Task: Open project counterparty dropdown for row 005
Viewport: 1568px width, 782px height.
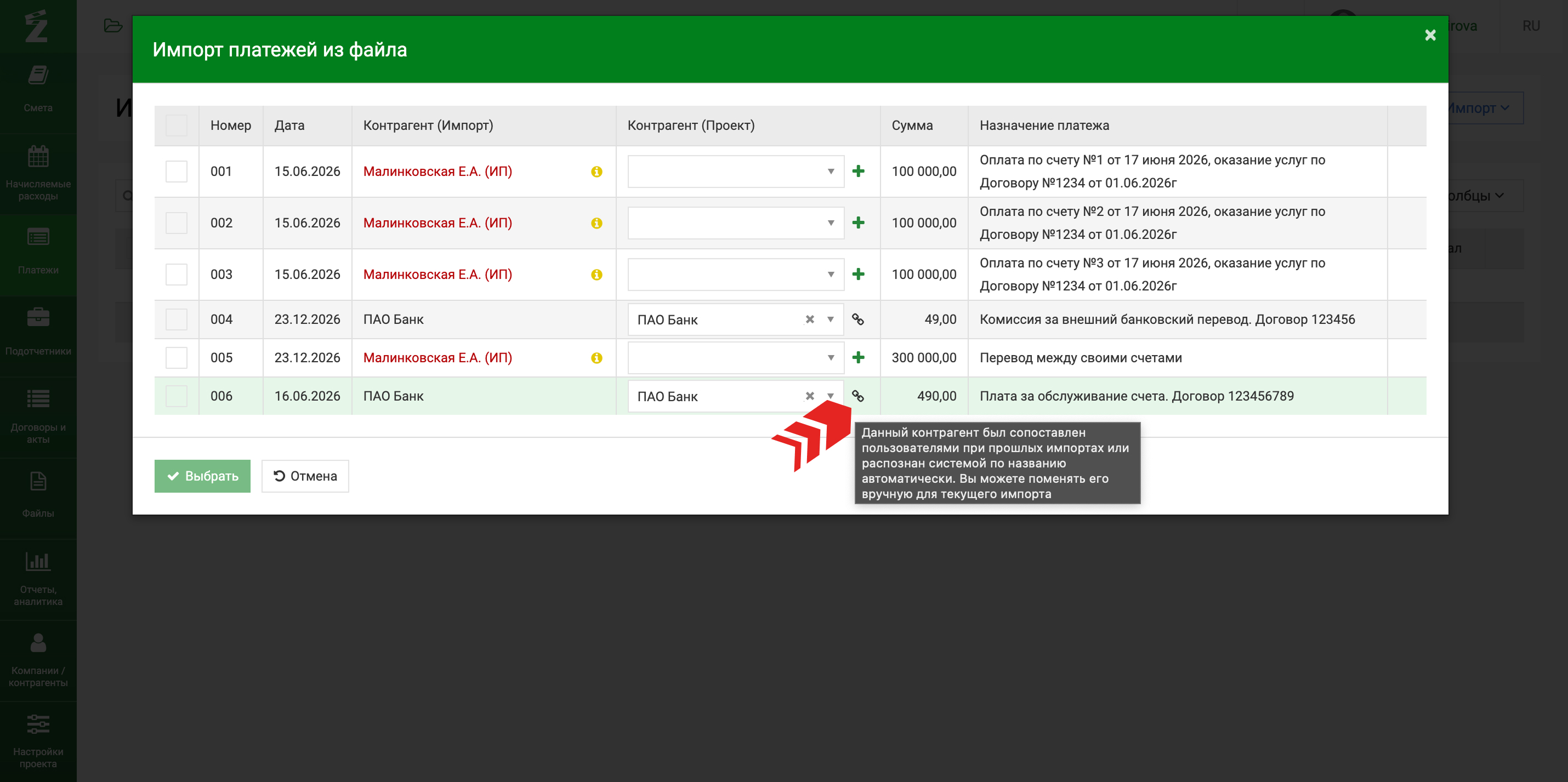Action: (735, 358)
